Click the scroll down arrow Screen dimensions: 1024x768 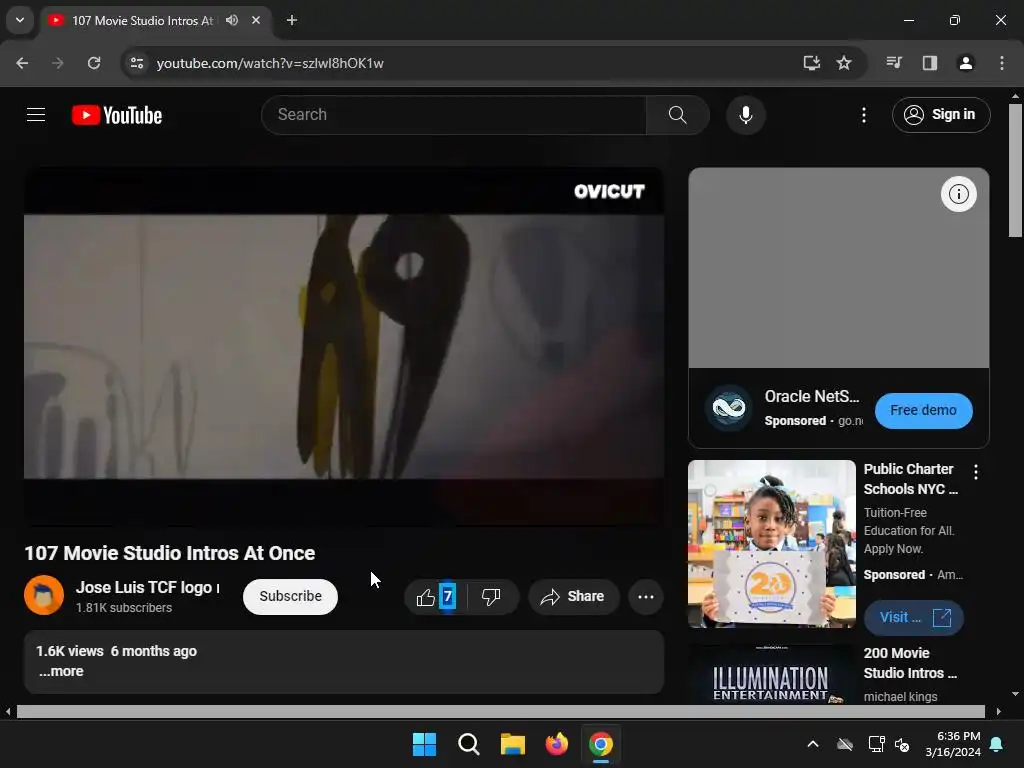1015,694
